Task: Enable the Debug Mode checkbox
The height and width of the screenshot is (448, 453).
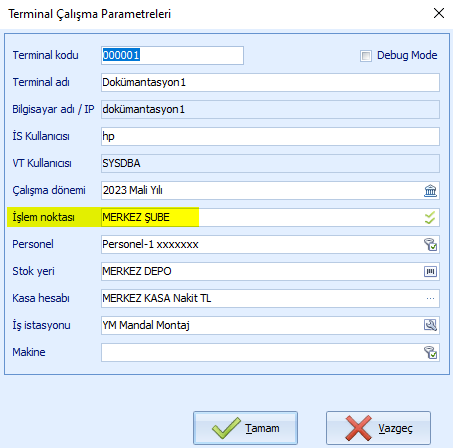Action: (366, 56)
